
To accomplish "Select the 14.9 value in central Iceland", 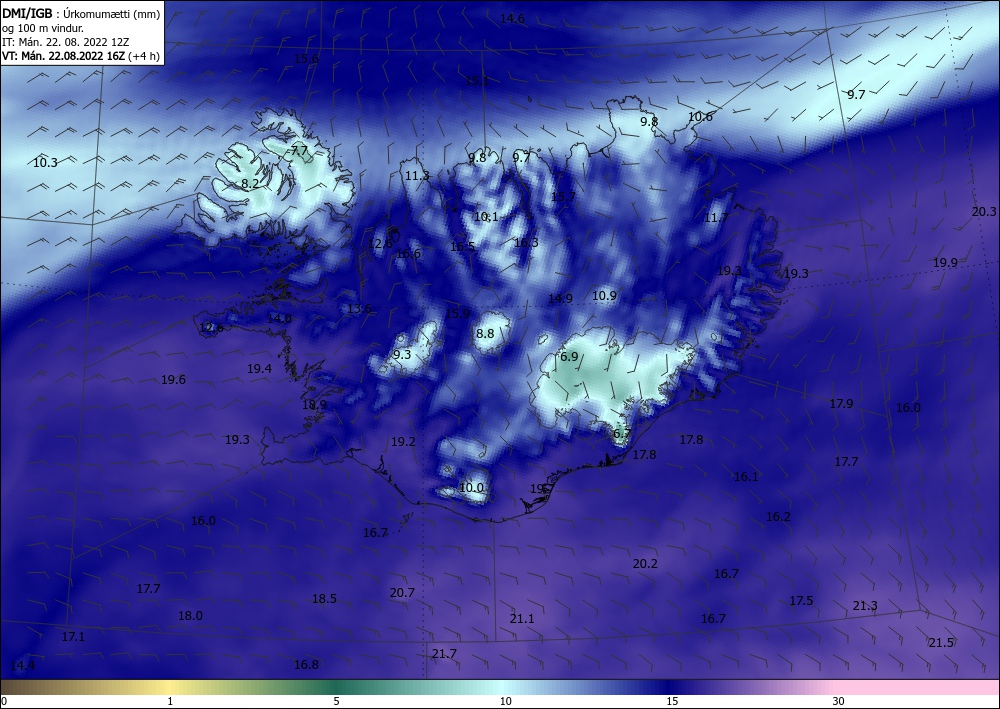I will pos(560,298).
